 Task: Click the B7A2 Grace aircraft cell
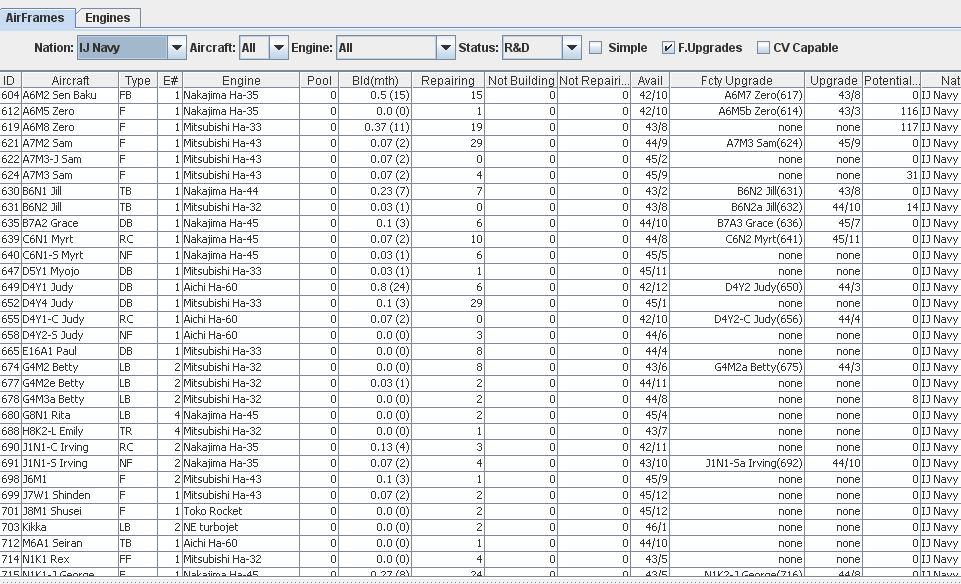[x=70, y=223]
